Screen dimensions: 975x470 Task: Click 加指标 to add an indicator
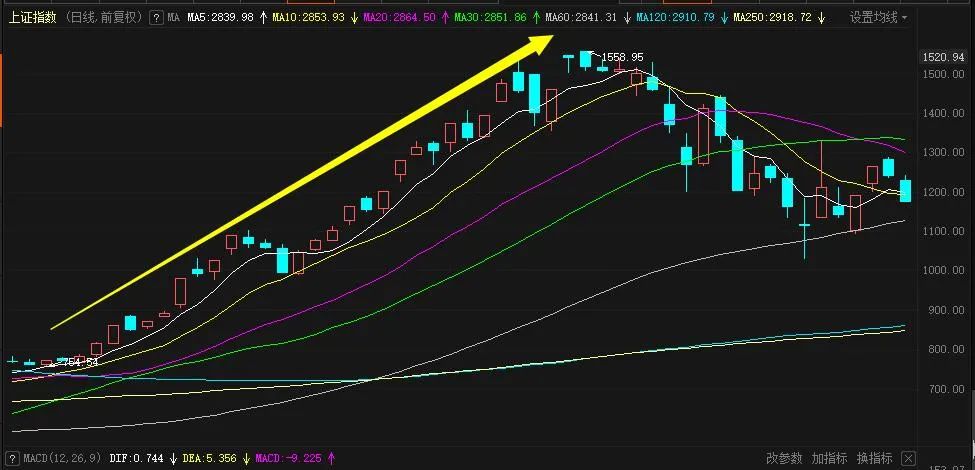(829, 458)
